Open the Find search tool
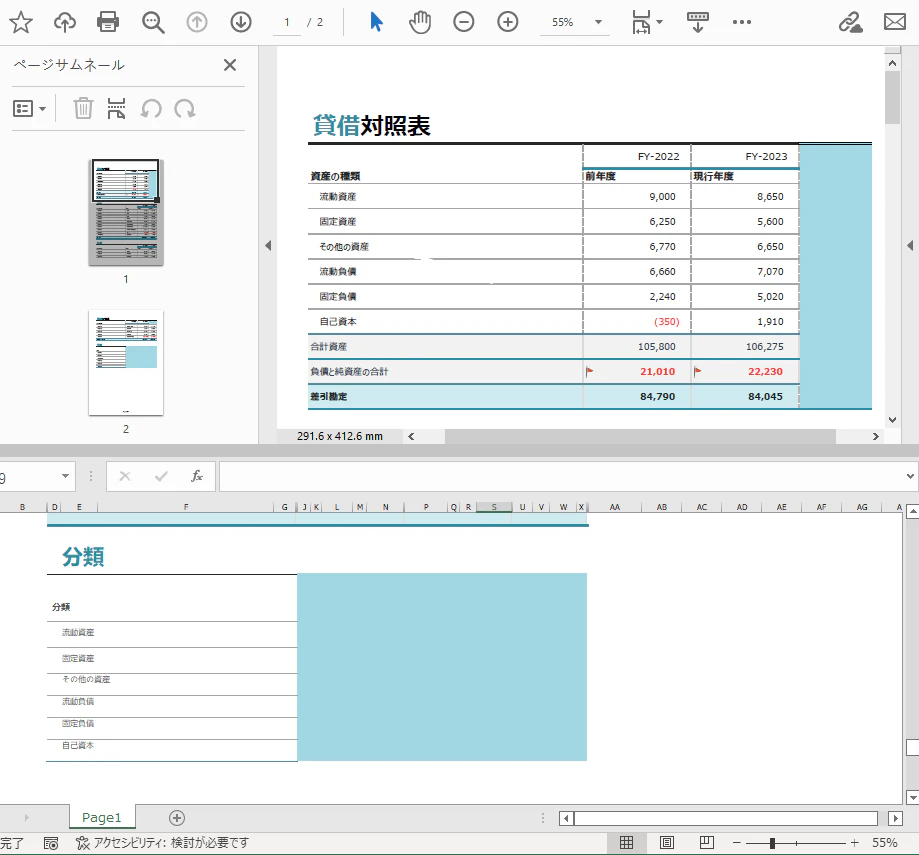This screenshot has width=919, height=855. click(x=152, y=21)
